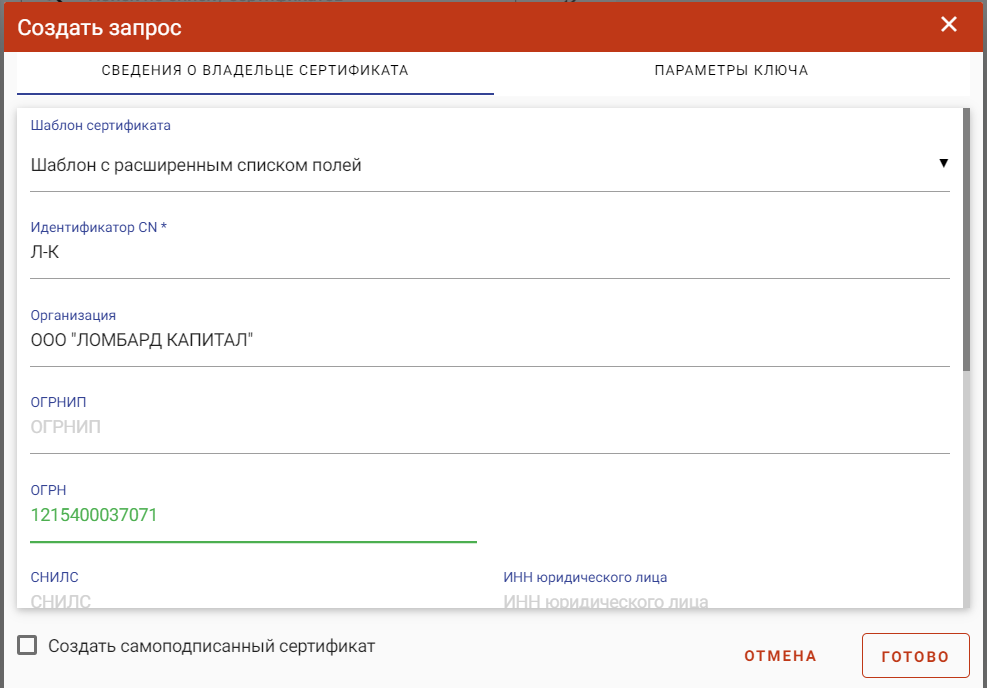Click the Готово button
Viewport: 987px width, 688px height.
point(915,656)
